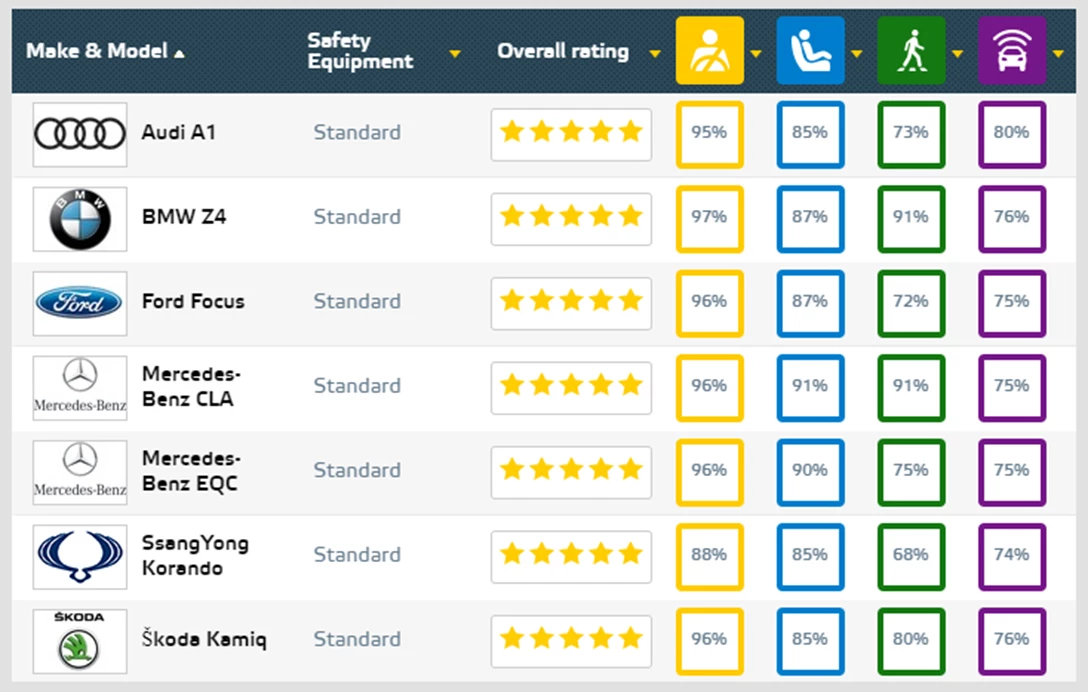Click the purple Safety Assist category icon

(1011, 50)
